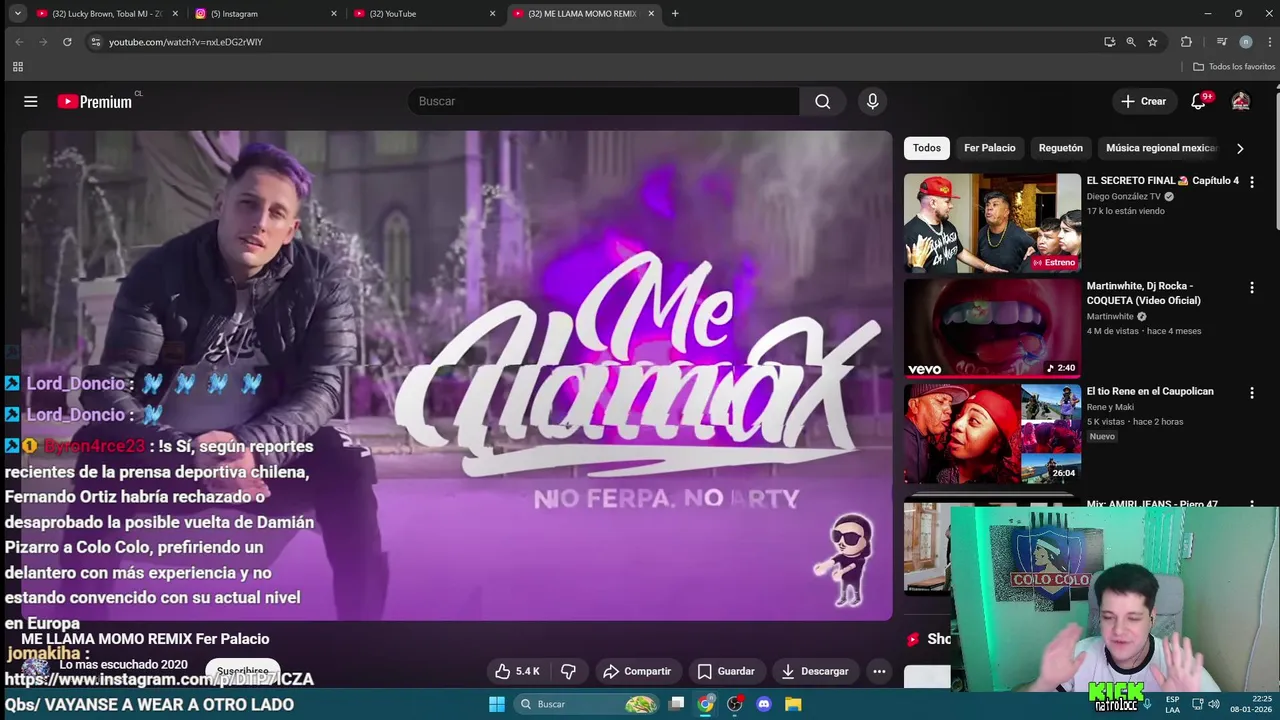Go back in Chrome

[19, 42]
